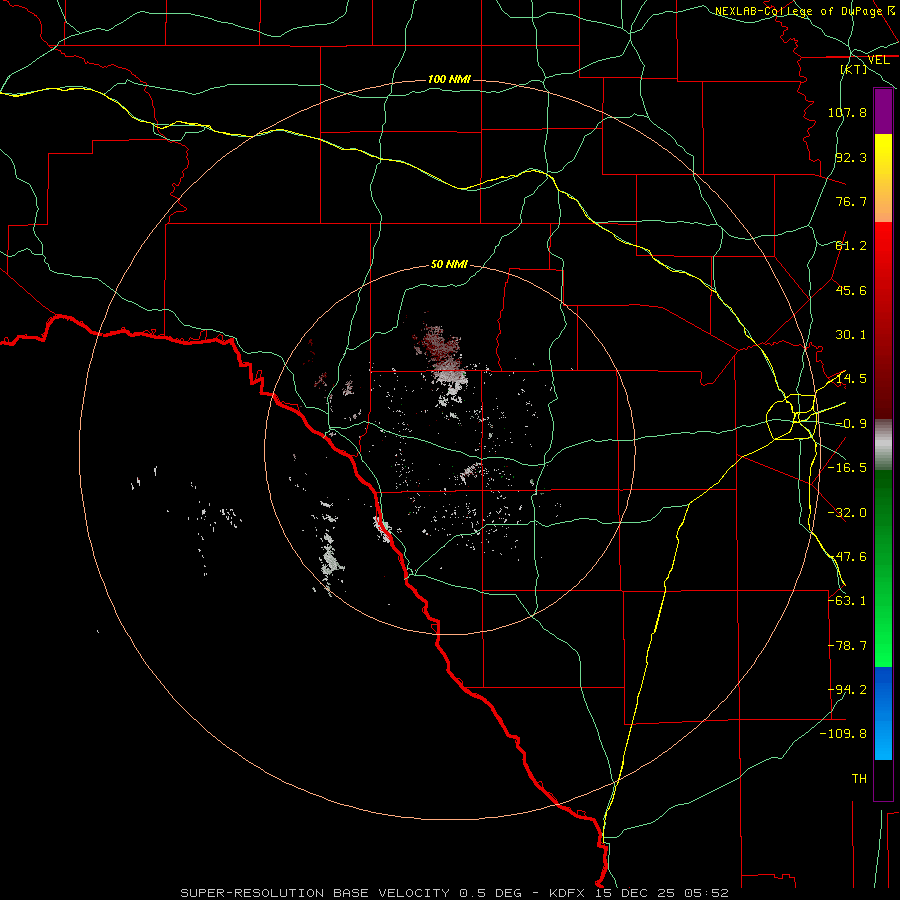Click the 61.2 velocity scale value
Screen dimensions: 900x900
[x=851, y=246]
